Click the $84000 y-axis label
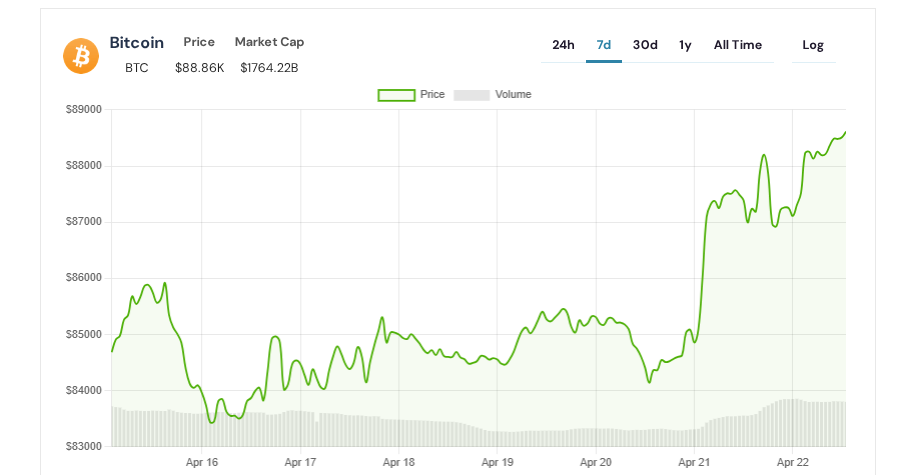 point(84,390)
